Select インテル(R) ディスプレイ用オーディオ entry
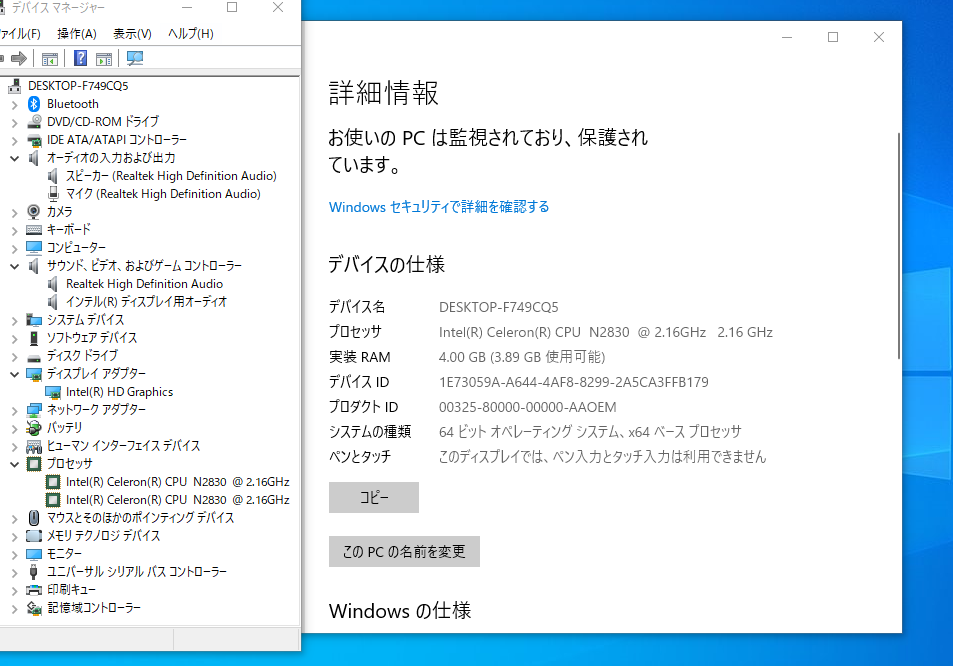Screen dimensions: 953x666 pos(146,301)
